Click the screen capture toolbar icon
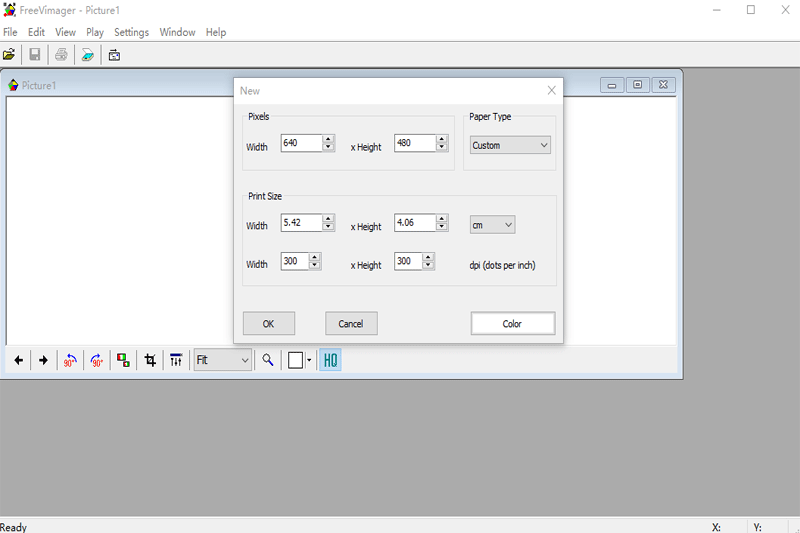Image resolution: width=800 pixels, height=533 pixels. (x=115, y=55)
